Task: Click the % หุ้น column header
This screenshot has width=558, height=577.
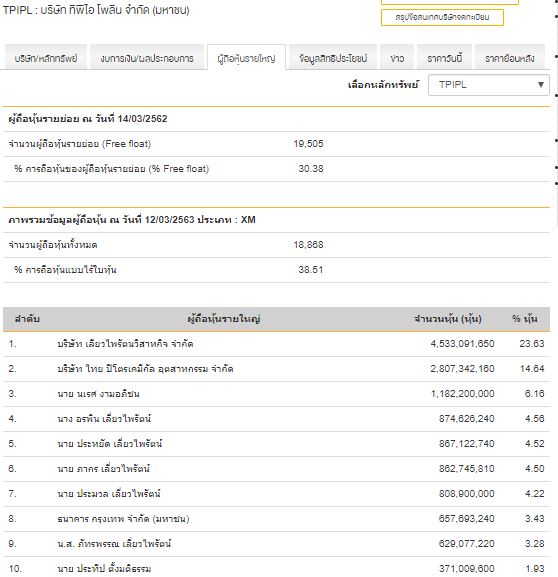Action: pyautogui.click(x=525, y=319)
